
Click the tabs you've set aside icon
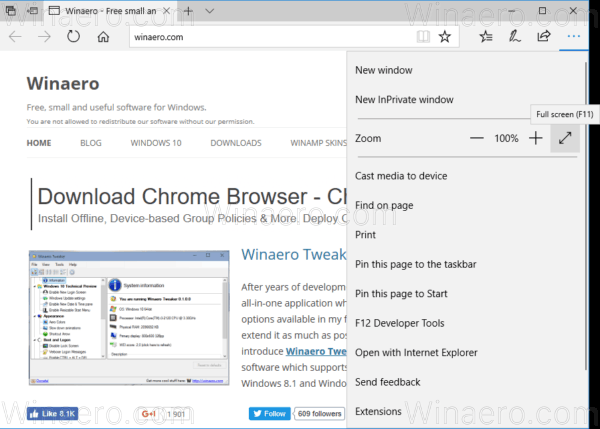tap(11, 11)
